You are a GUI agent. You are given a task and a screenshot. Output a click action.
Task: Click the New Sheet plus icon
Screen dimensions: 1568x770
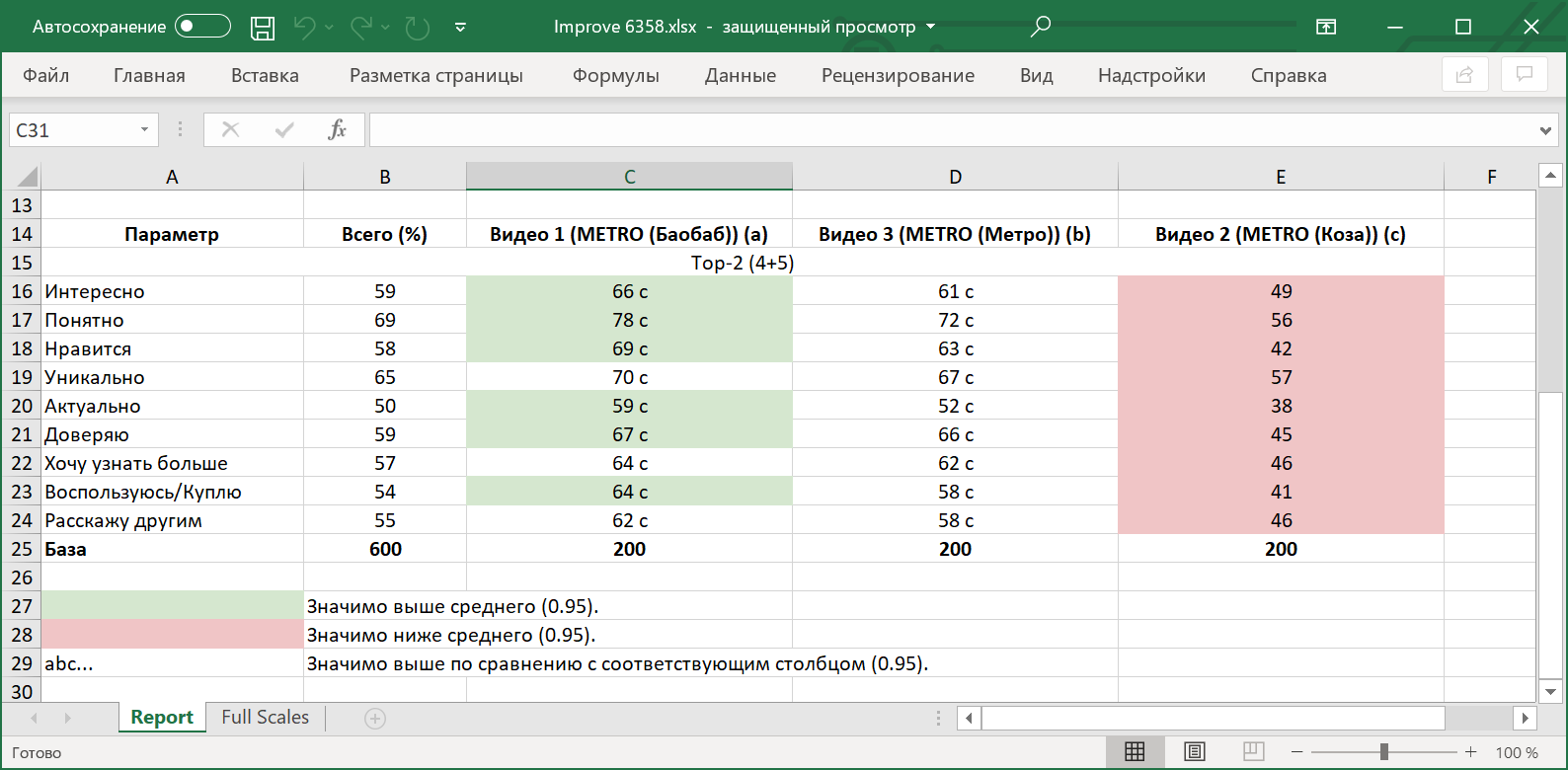pyautogui.click(x=375, y=719)
